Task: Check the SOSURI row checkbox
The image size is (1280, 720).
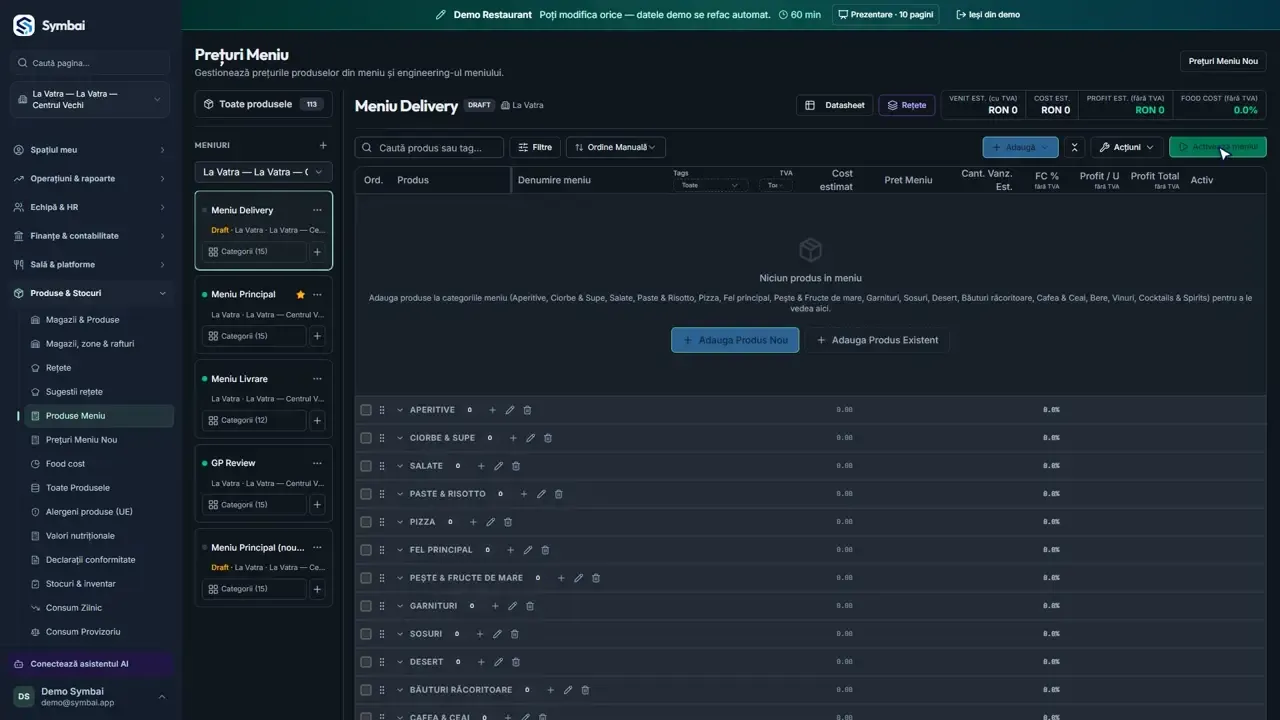Action: (366, 634)
